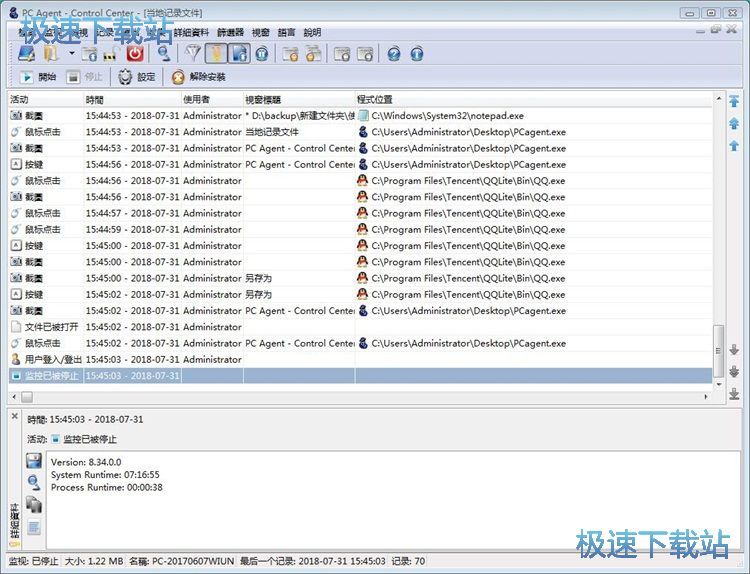This screenshot has height=574, width=750.
Task: Select the 文件已被打开 row
Action: (360, 327)
